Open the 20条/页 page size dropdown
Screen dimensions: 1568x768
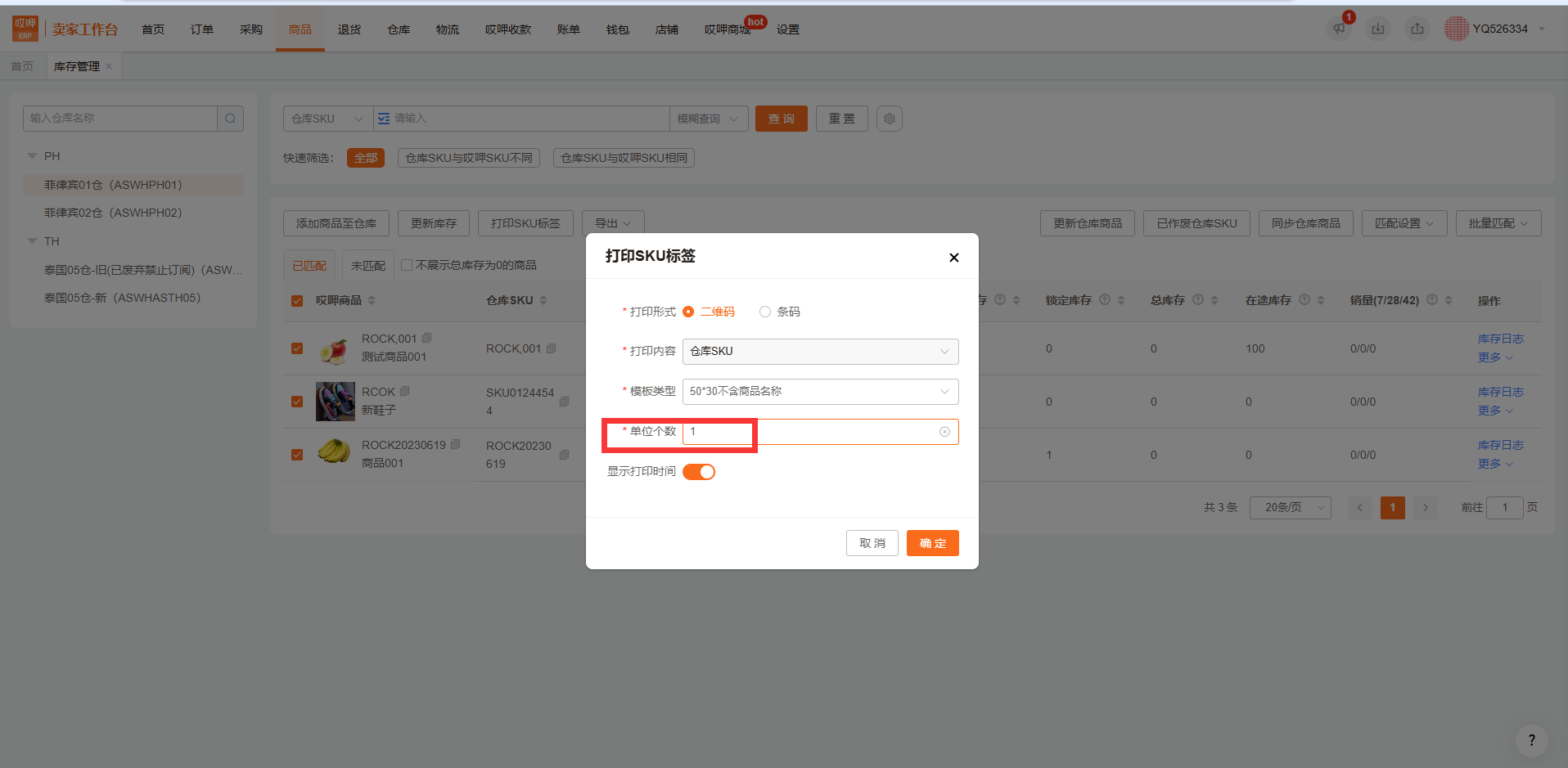(1291, 507)
